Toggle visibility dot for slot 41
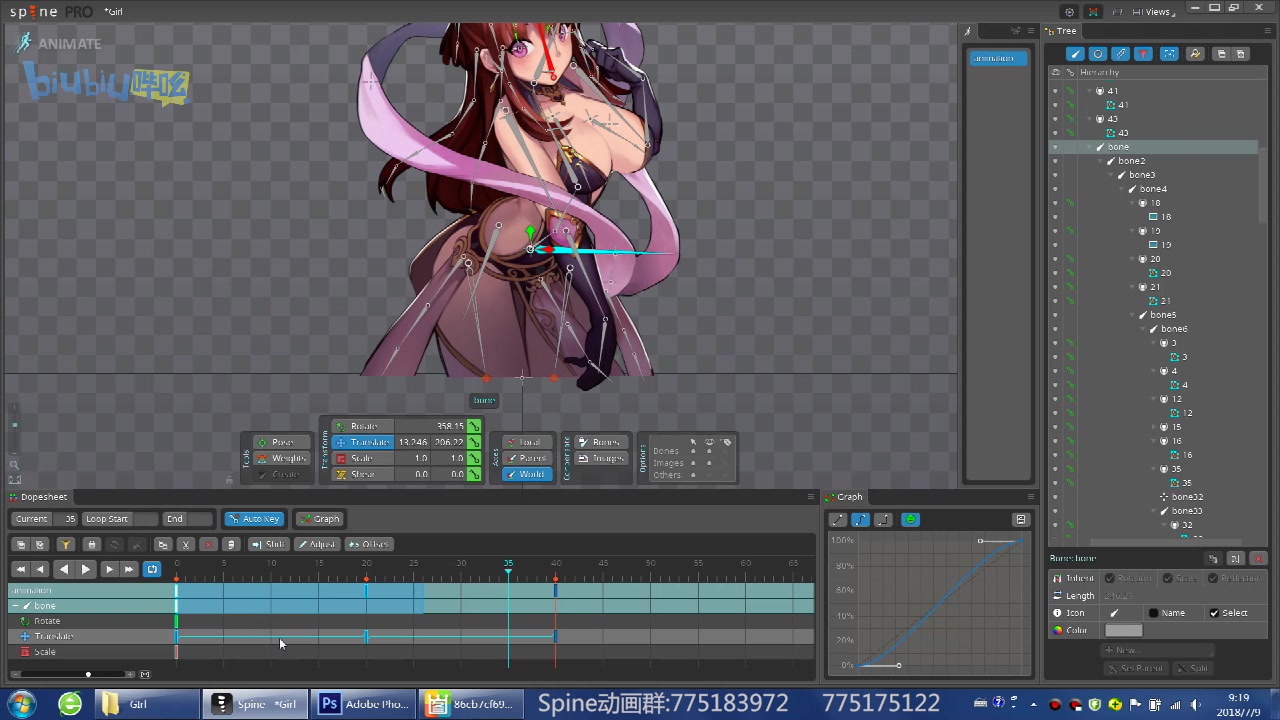This screenshot has width=1280, height=720. point(1054,91)
